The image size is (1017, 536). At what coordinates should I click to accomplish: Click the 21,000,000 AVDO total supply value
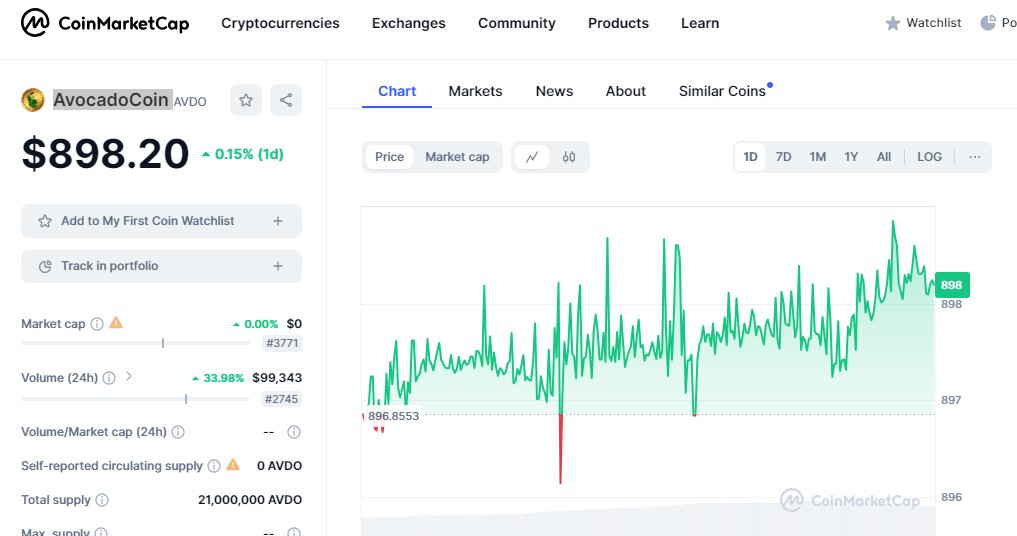coord(250,500)
